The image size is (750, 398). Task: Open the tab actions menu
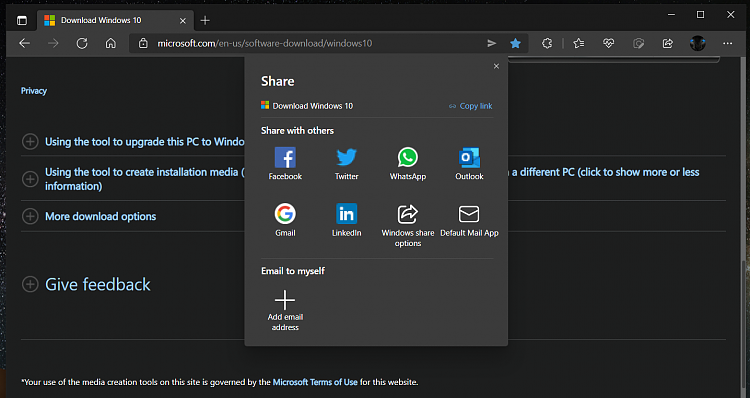[x=22, y=21]
